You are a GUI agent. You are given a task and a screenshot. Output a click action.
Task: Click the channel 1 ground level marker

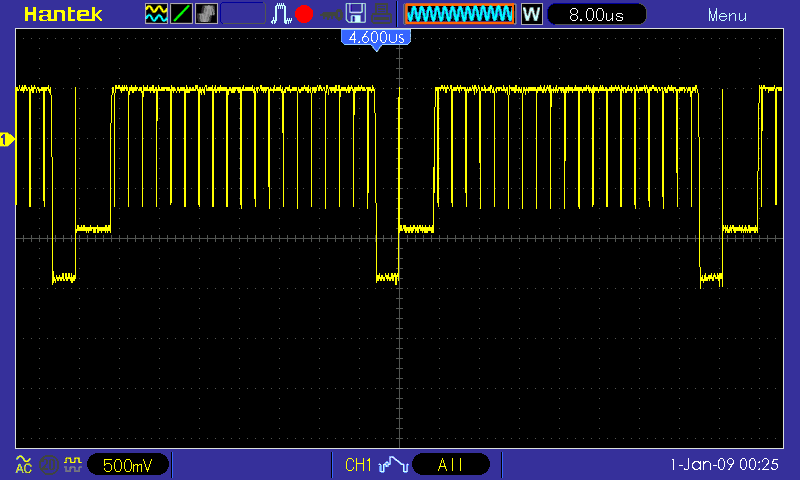(7, 139)
